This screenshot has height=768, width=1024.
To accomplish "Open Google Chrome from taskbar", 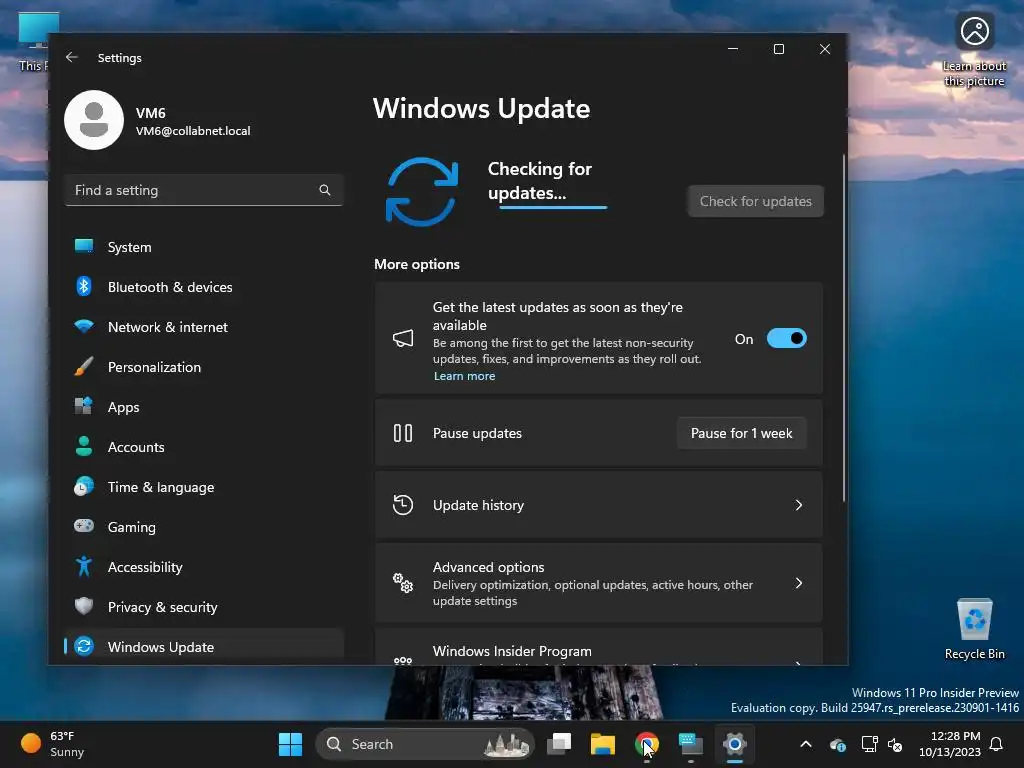I will (x=647, y=744).
